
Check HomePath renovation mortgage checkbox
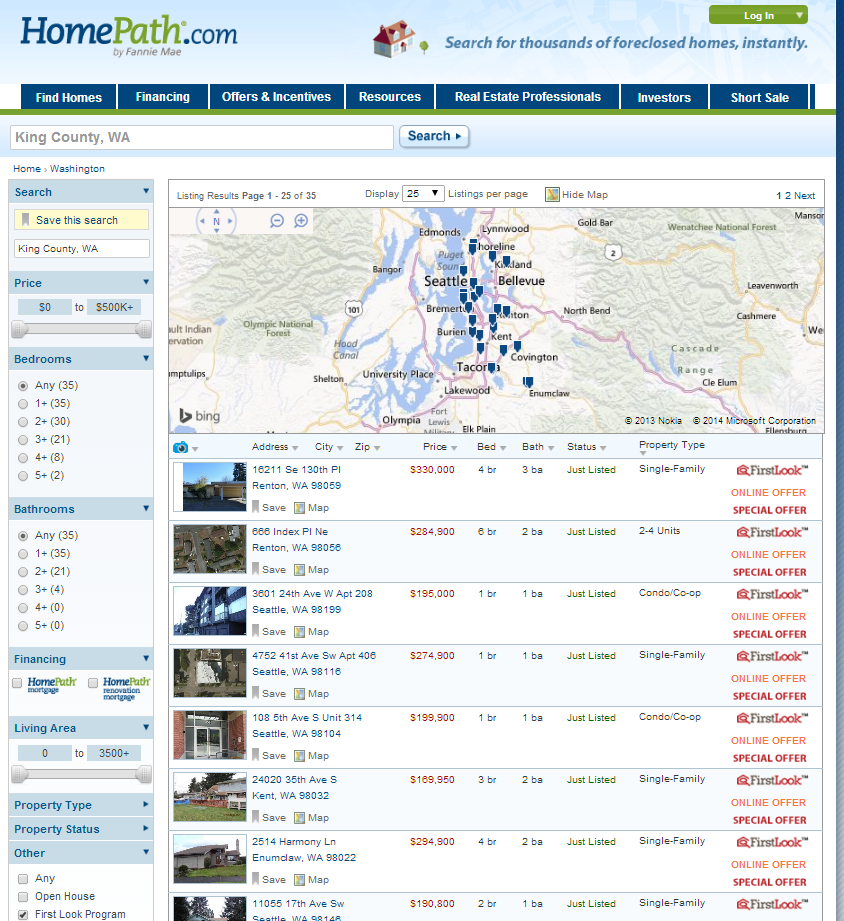click(x=93, y=683)
